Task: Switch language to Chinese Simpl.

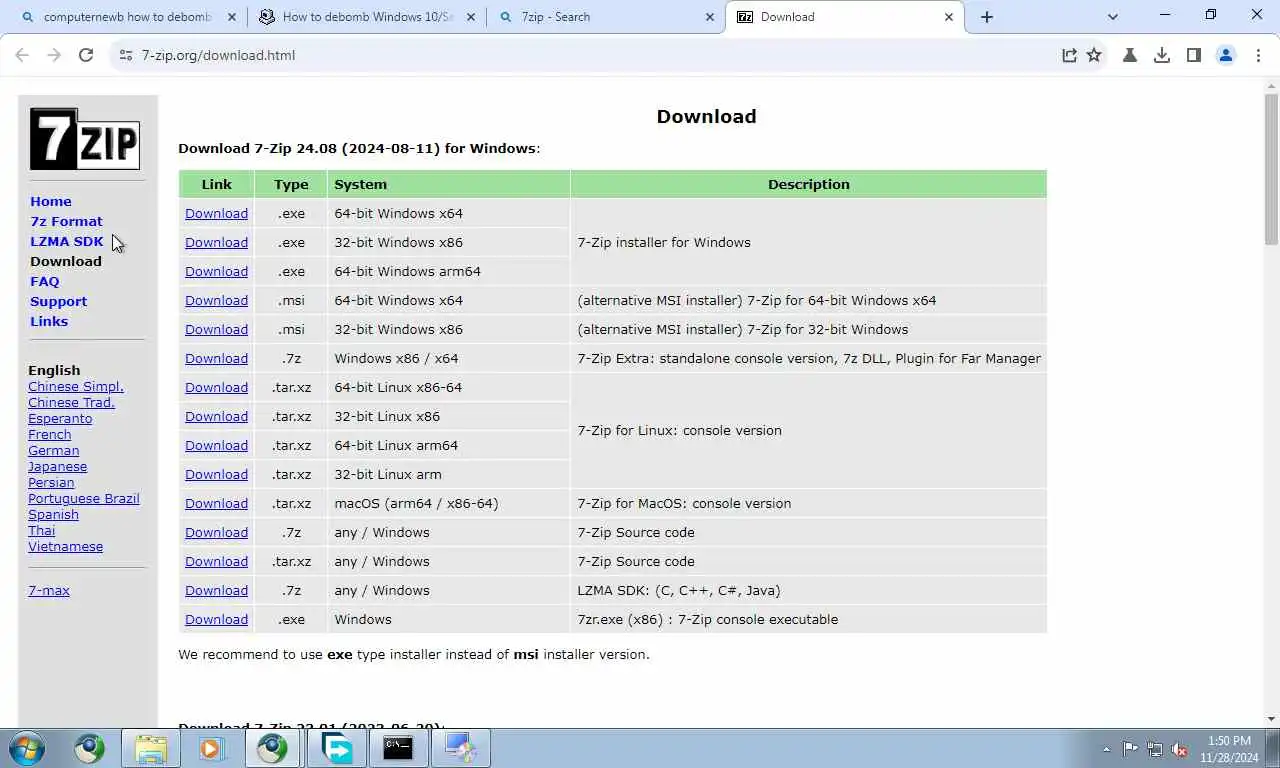Action: (76, 386)
